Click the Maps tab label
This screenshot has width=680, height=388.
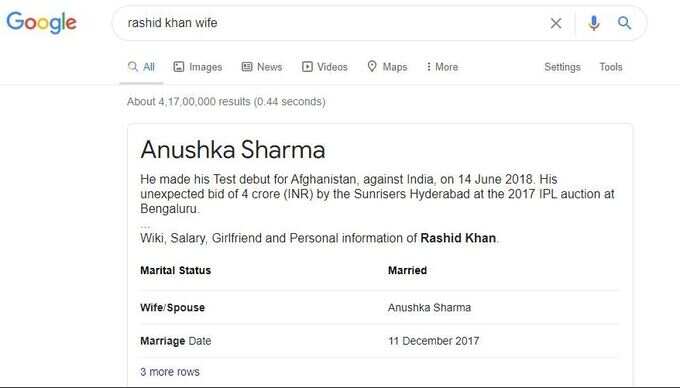tap(395, 67)
